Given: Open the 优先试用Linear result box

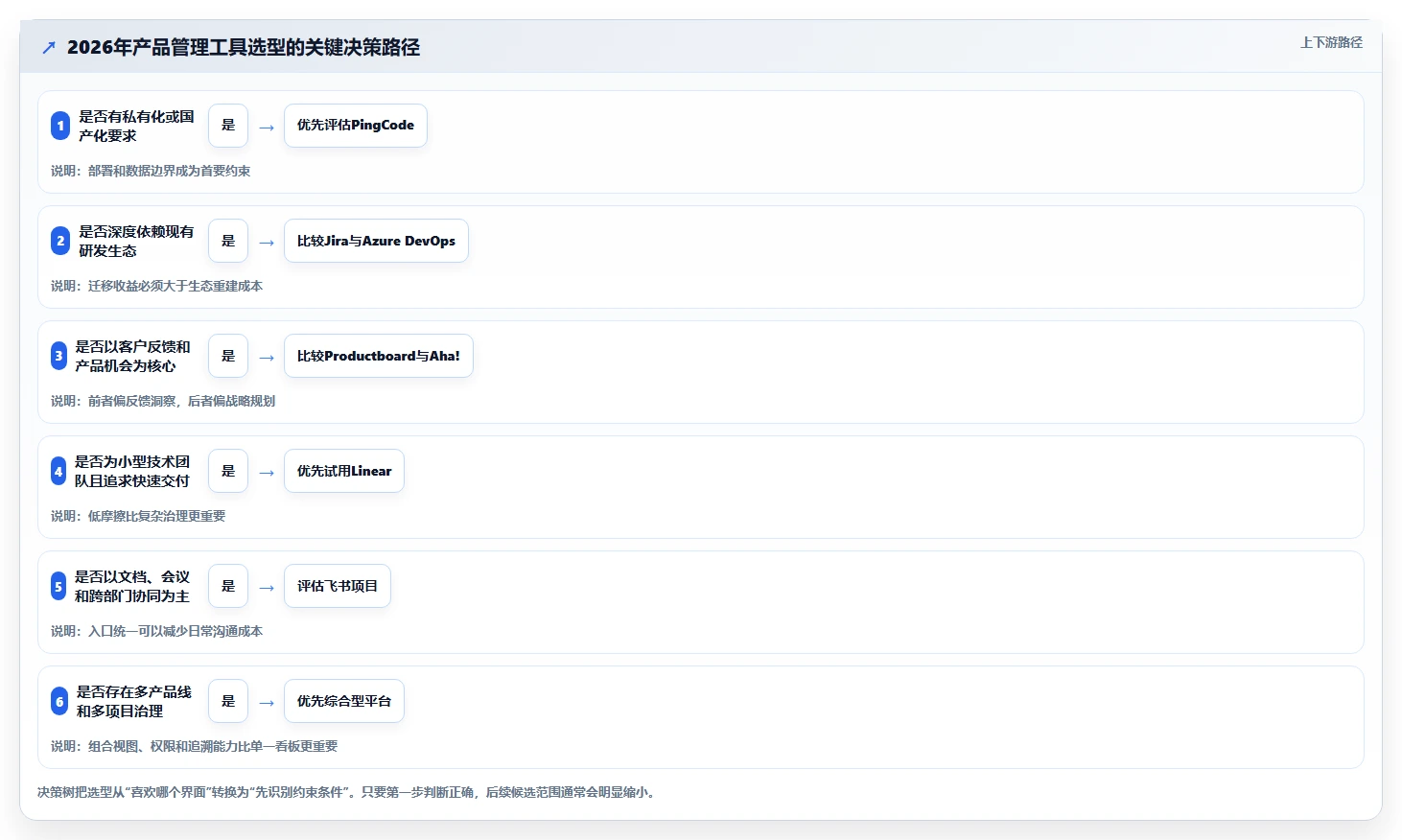Looking at the screenshot, I should (x=344, y=471).
